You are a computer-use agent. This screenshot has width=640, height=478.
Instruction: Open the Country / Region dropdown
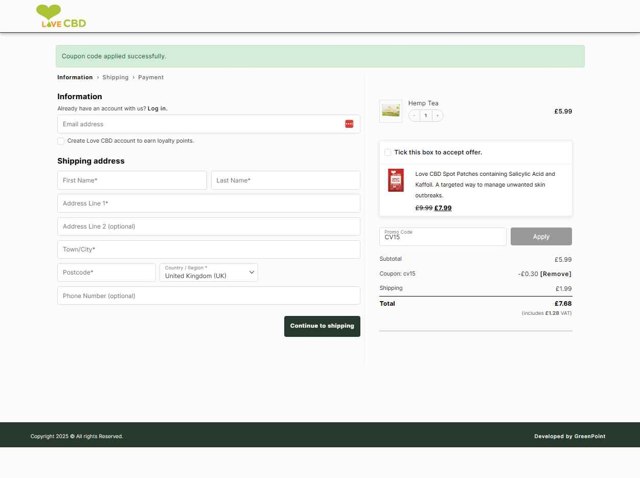click(x=209, y=272)
